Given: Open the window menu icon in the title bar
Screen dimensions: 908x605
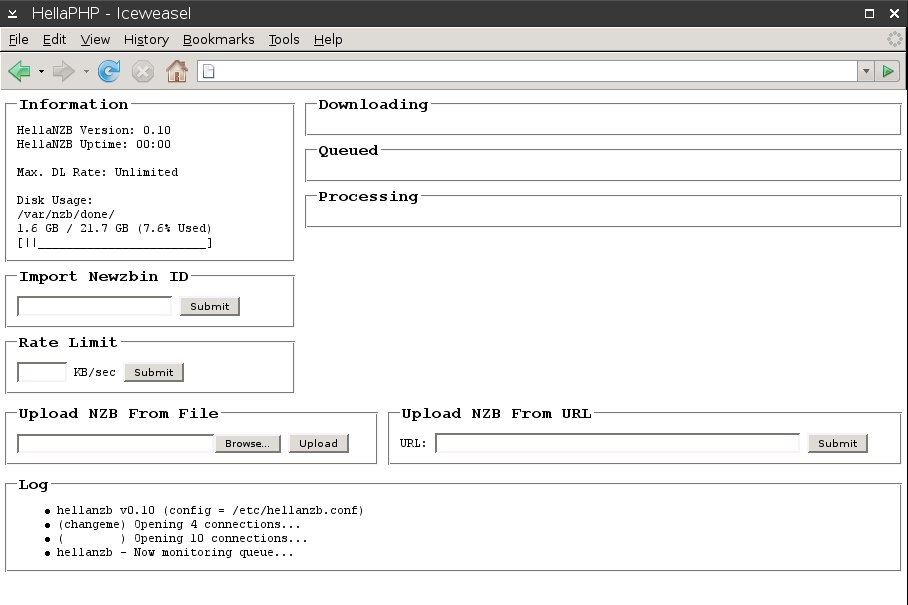Looking at the screenshot, I should click(x=13, y=13).
